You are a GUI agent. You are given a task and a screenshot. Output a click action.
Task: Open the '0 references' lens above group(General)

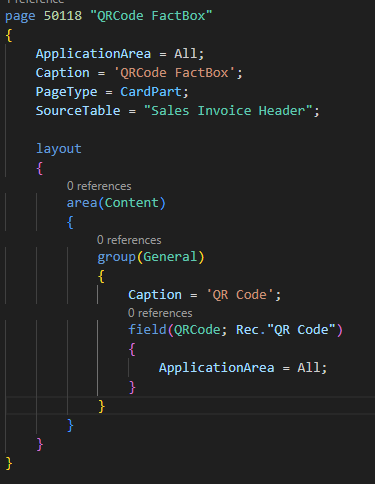tap(129, 240)
